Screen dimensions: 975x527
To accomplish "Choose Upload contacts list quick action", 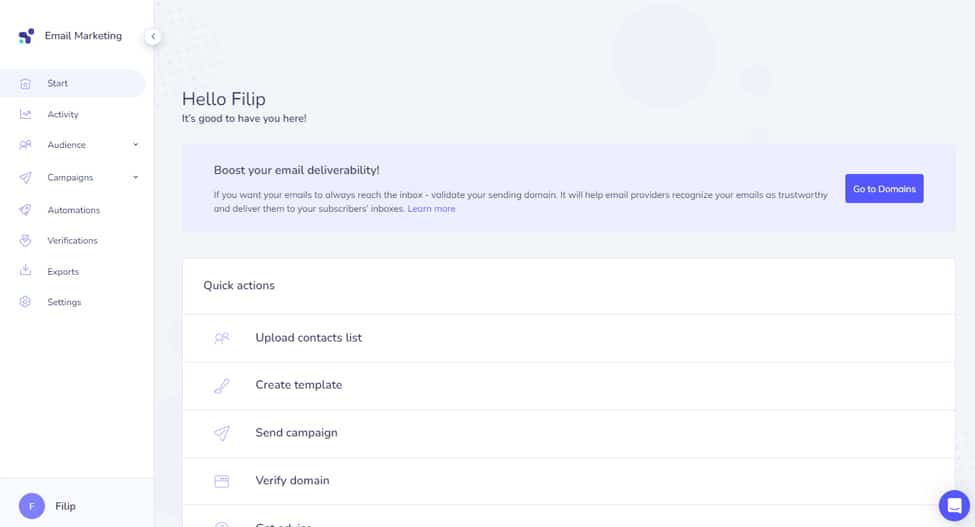I will (568, 338).
